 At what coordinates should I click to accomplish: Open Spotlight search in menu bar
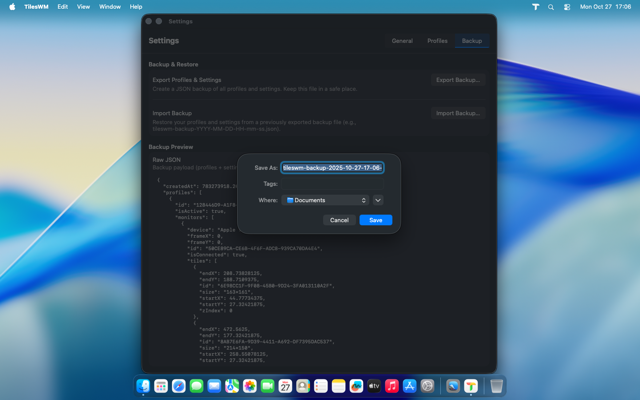551,7
